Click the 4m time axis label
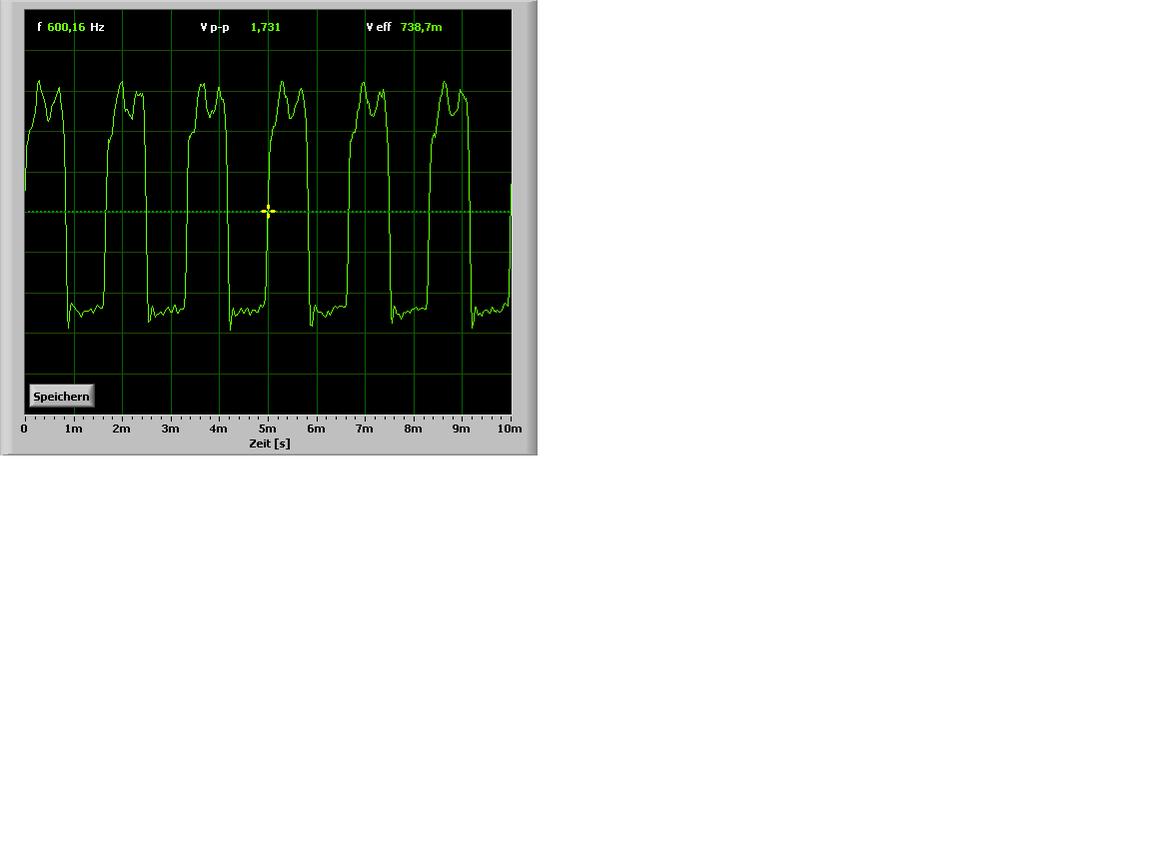 tap(218, 429)
